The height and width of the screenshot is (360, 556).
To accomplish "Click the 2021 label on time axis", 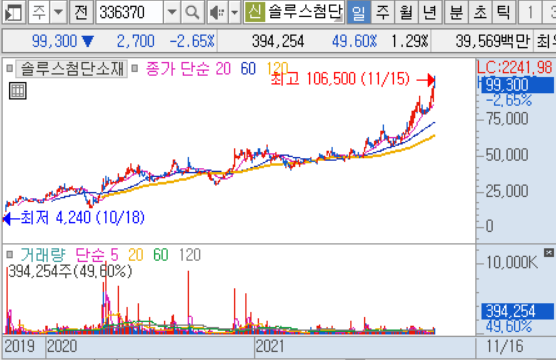I will pos(269,346).
